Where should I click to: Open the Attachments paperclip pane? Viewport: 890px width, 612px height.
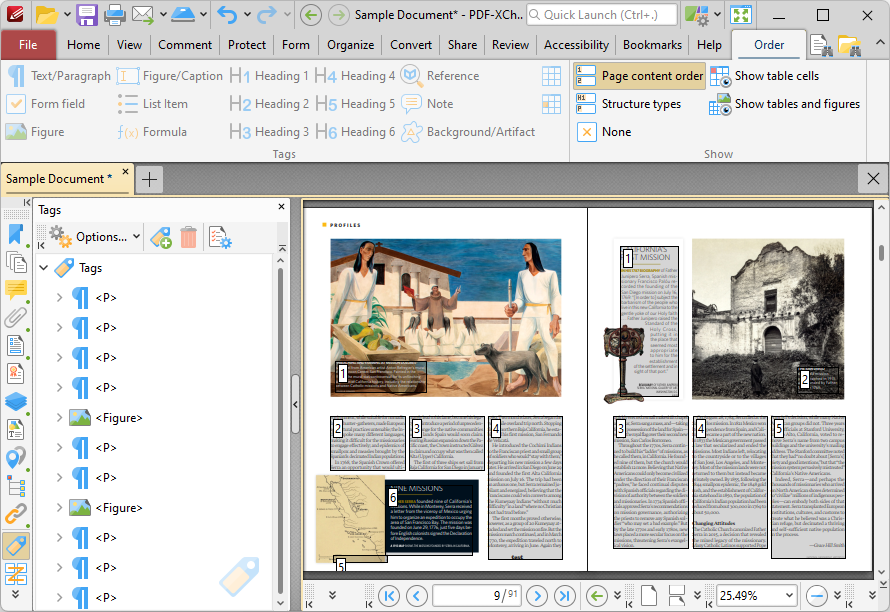[15, 318]
